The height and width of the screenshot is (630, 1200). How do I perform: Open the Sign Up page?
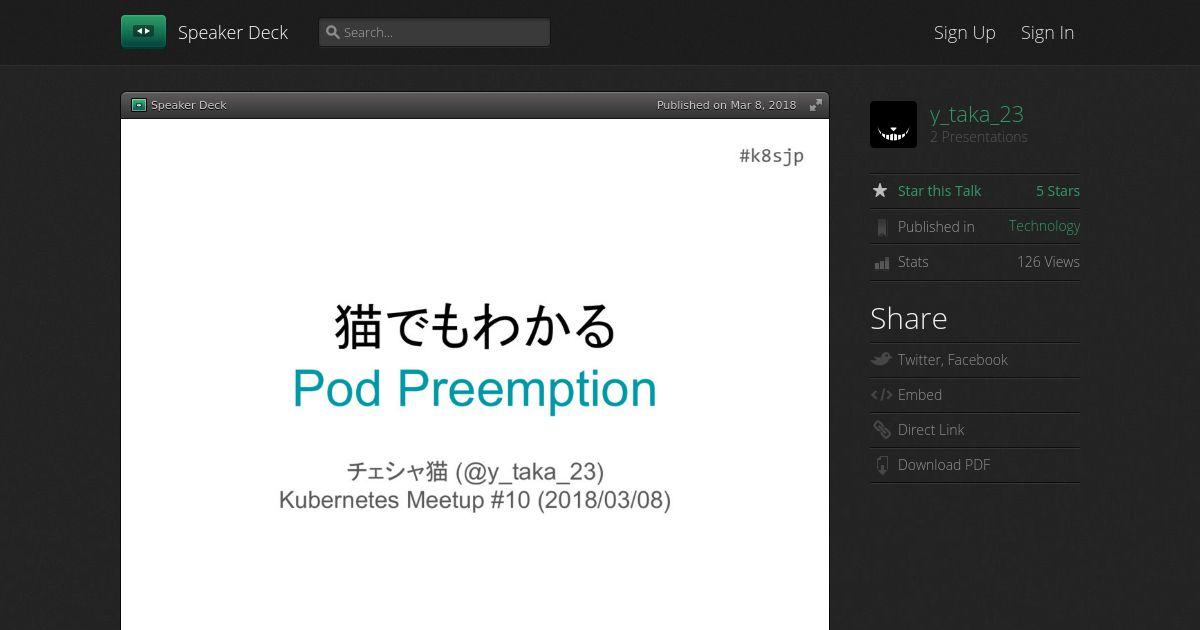964,32
